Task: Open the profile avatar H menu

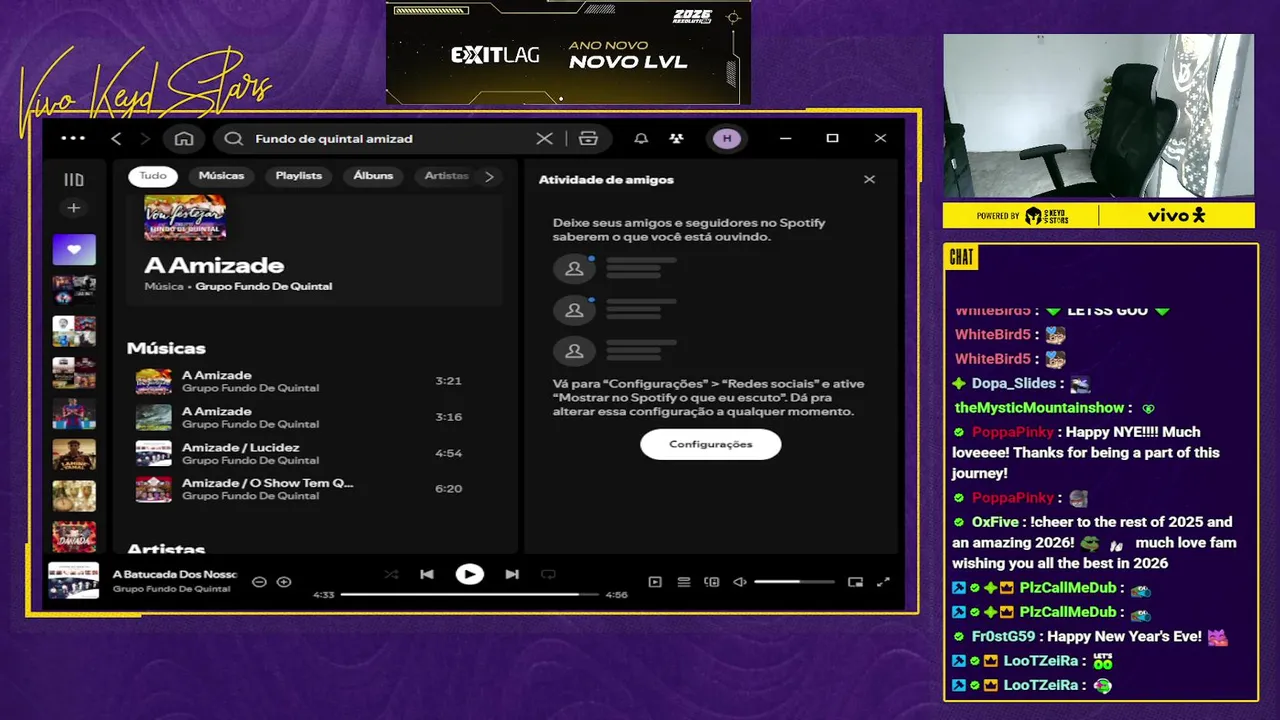Action: click(727, 139)
